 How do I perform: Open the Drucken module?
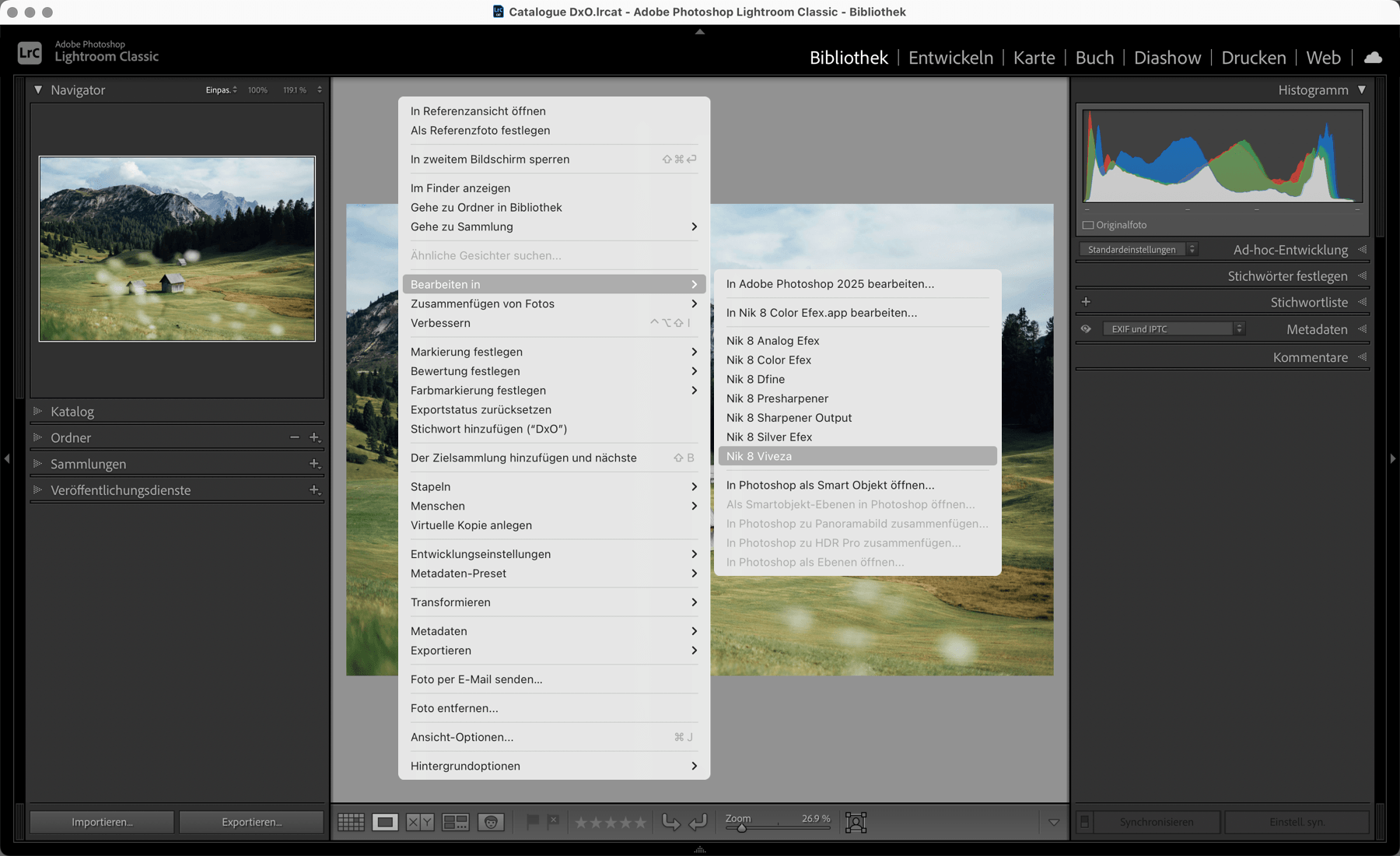pos(1254,58)
